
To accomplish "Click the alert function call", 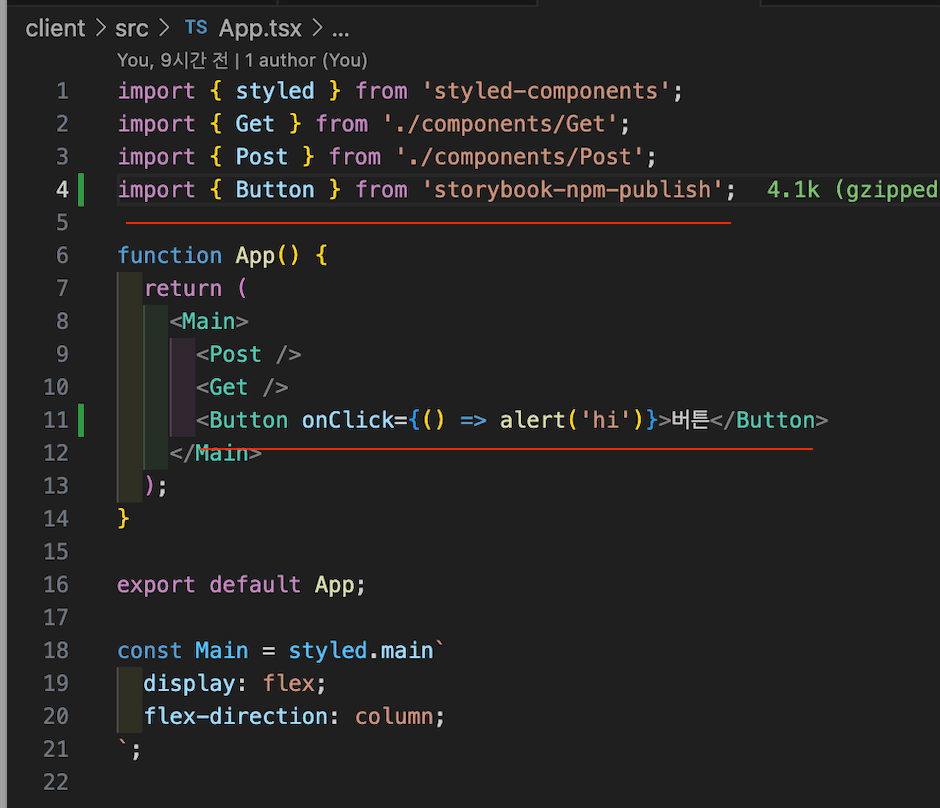I will (533, 420).
